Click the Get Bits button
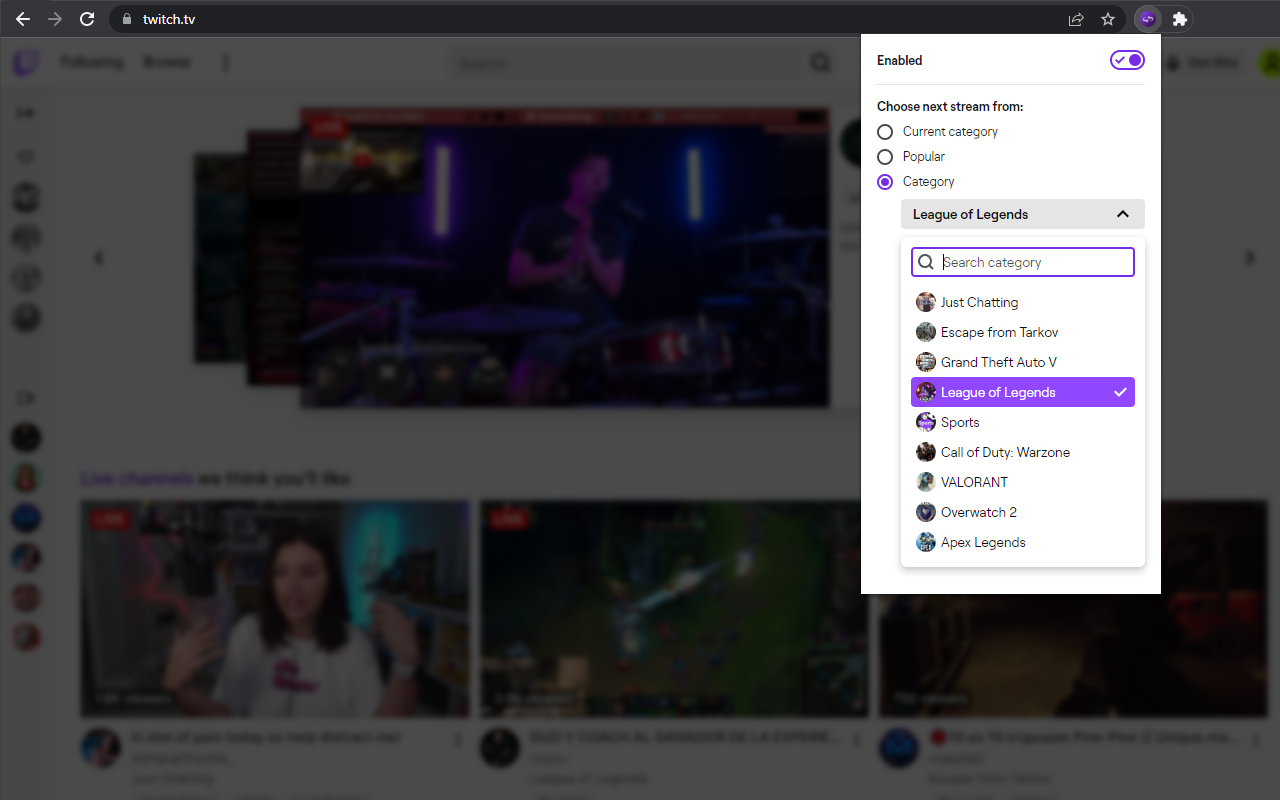 click(x=1205, y=63)
